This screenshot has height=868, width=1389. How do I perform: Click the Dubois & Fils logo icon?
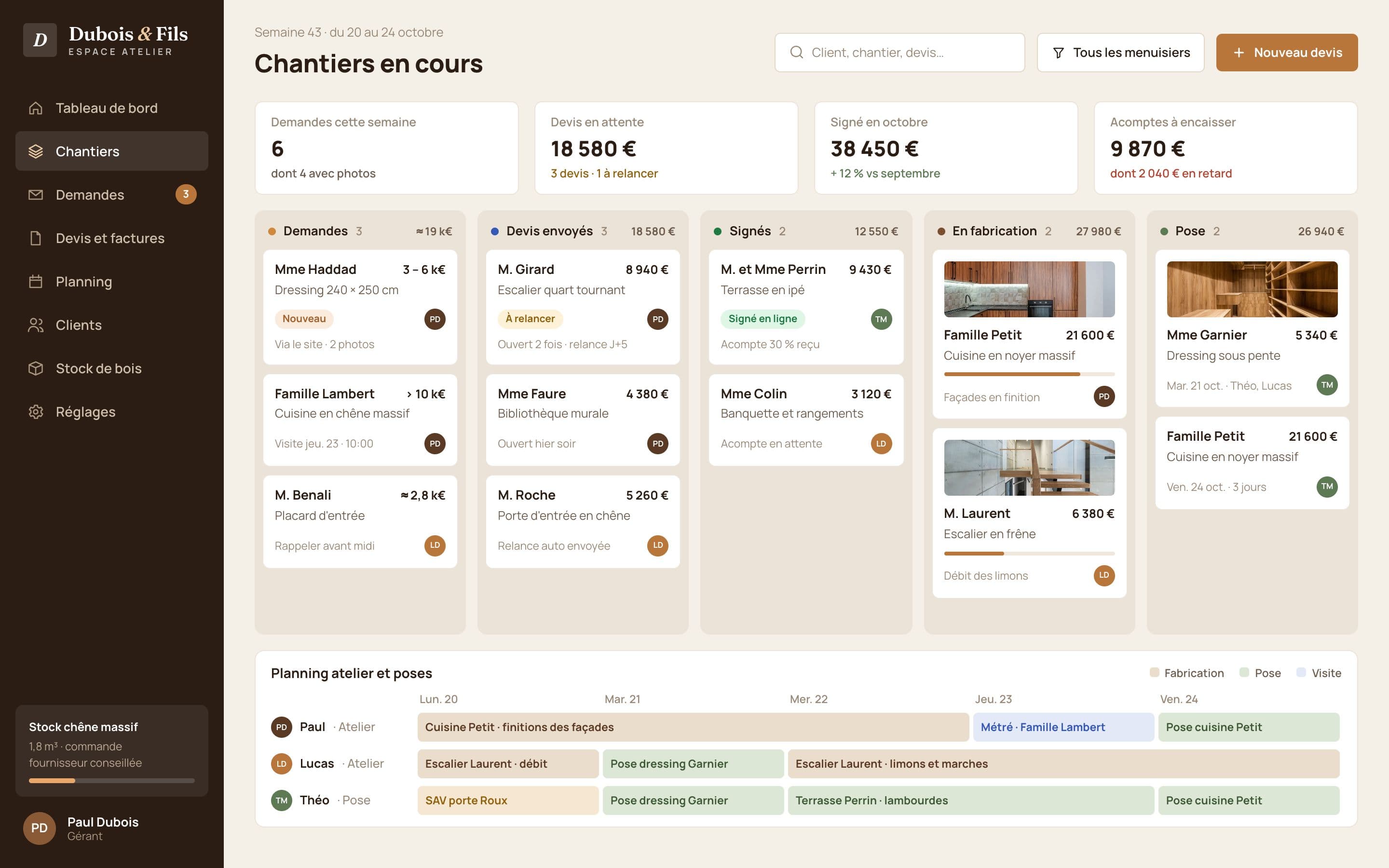click(x=40, y=40)
